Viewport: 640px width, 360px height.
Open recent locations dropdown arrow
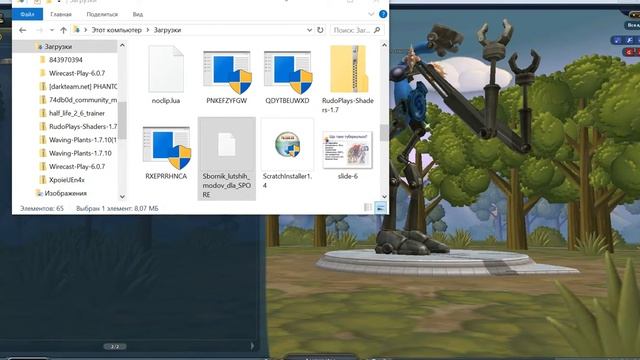[51, 30]
